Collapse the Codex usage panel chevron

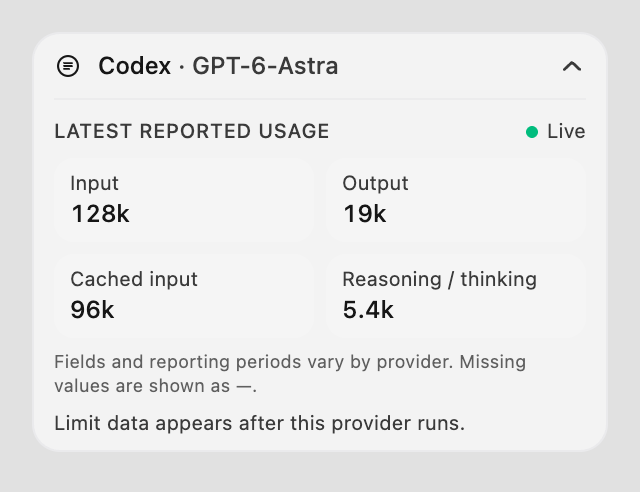[572, 66]
